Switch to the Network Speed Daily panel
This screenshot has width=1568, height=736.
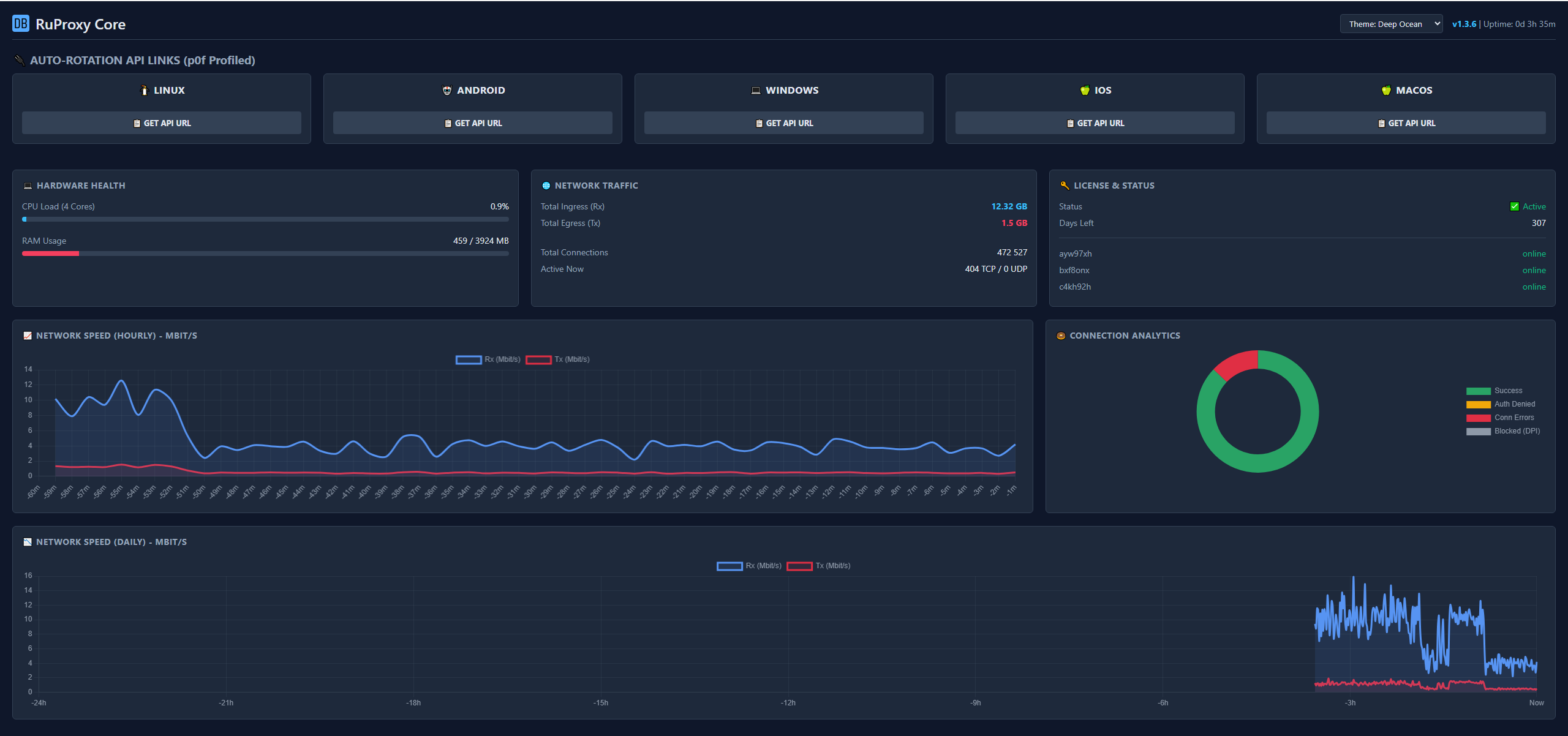click(x=111, y=541)
